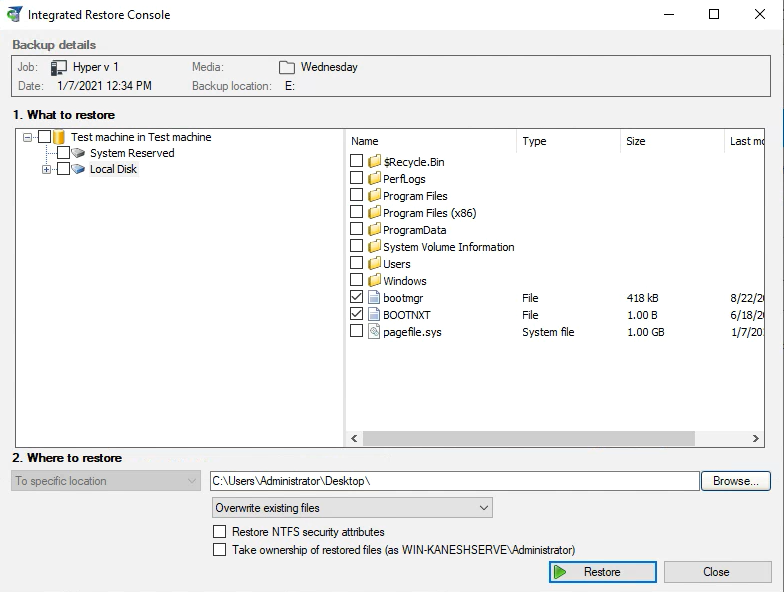The width and height of the screenshot is (784, 592).
Task: Sort file list by Size column
Action: click(x=670, y=141)
